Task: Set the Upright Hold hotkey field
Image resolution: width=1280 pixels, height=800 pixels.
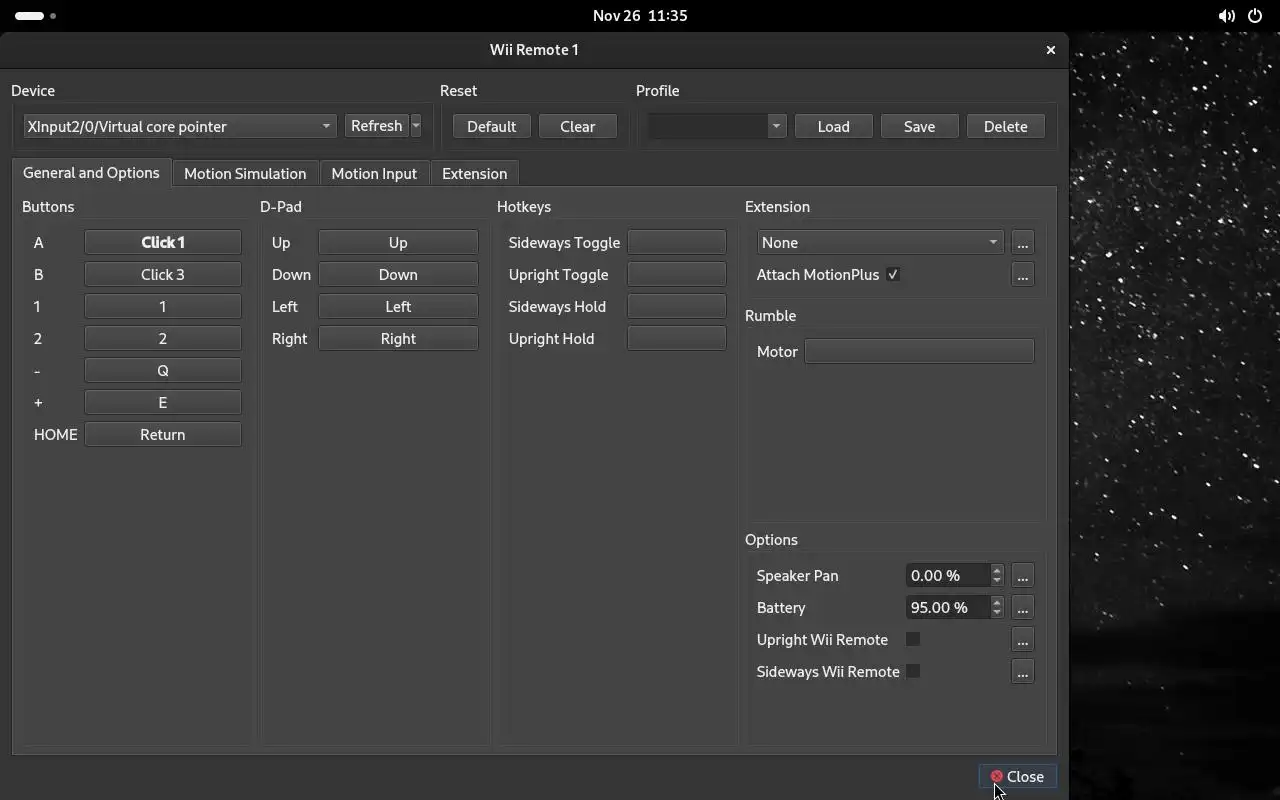Action: pyautogui.click(x=677, y=338)
